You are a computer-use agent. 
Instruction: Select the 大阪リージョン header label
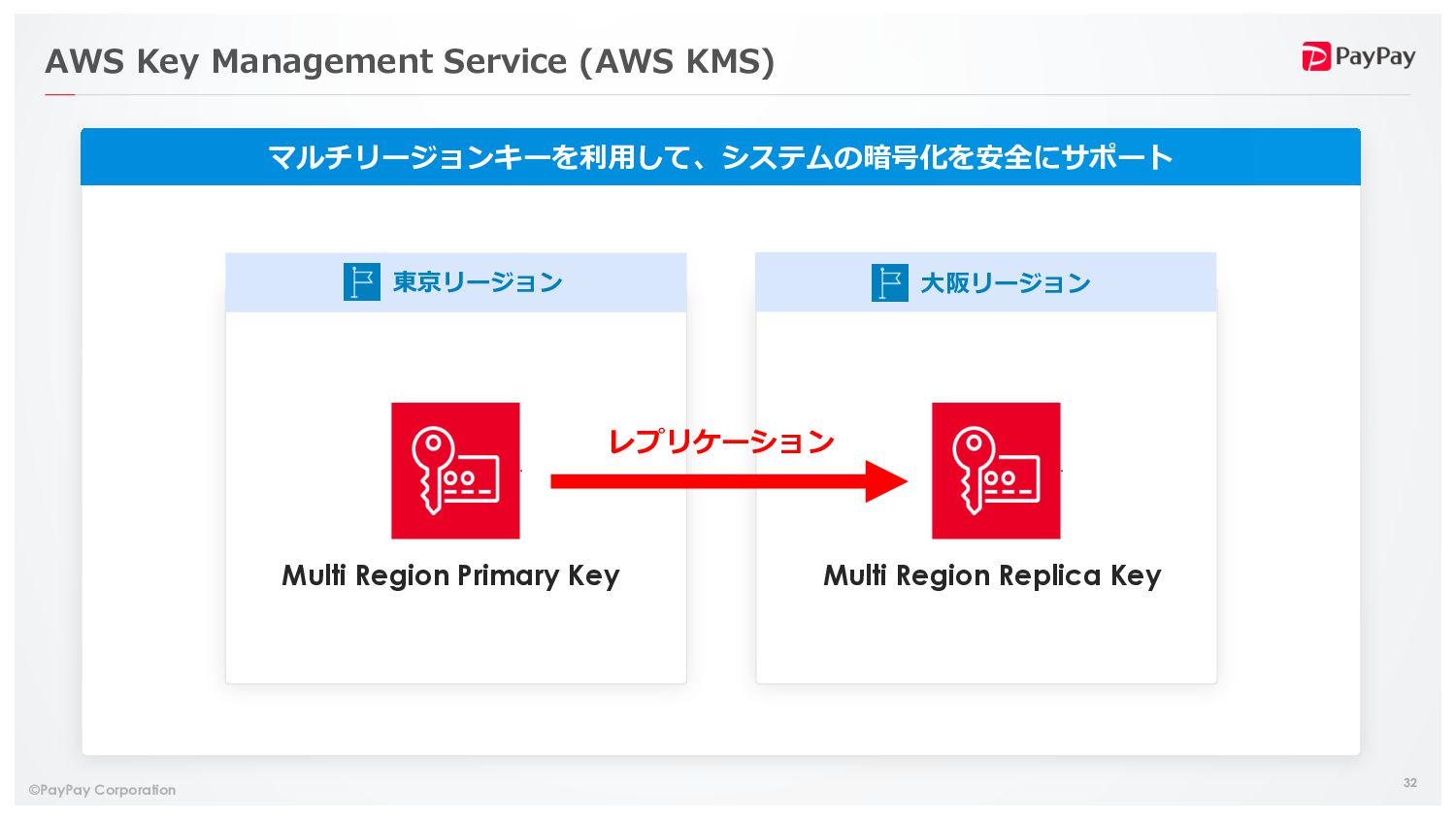1006,283
